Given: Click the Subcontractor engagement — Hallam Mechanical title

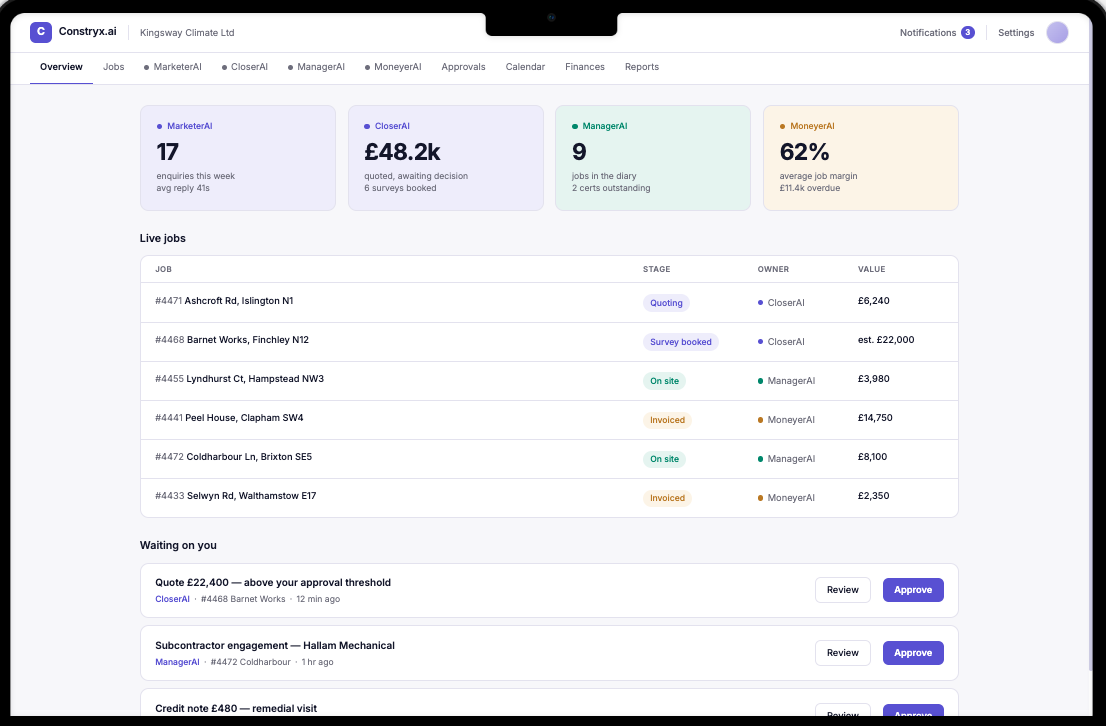Looking at the screenshot, I should pyautogui.click(x=275, y=646).
